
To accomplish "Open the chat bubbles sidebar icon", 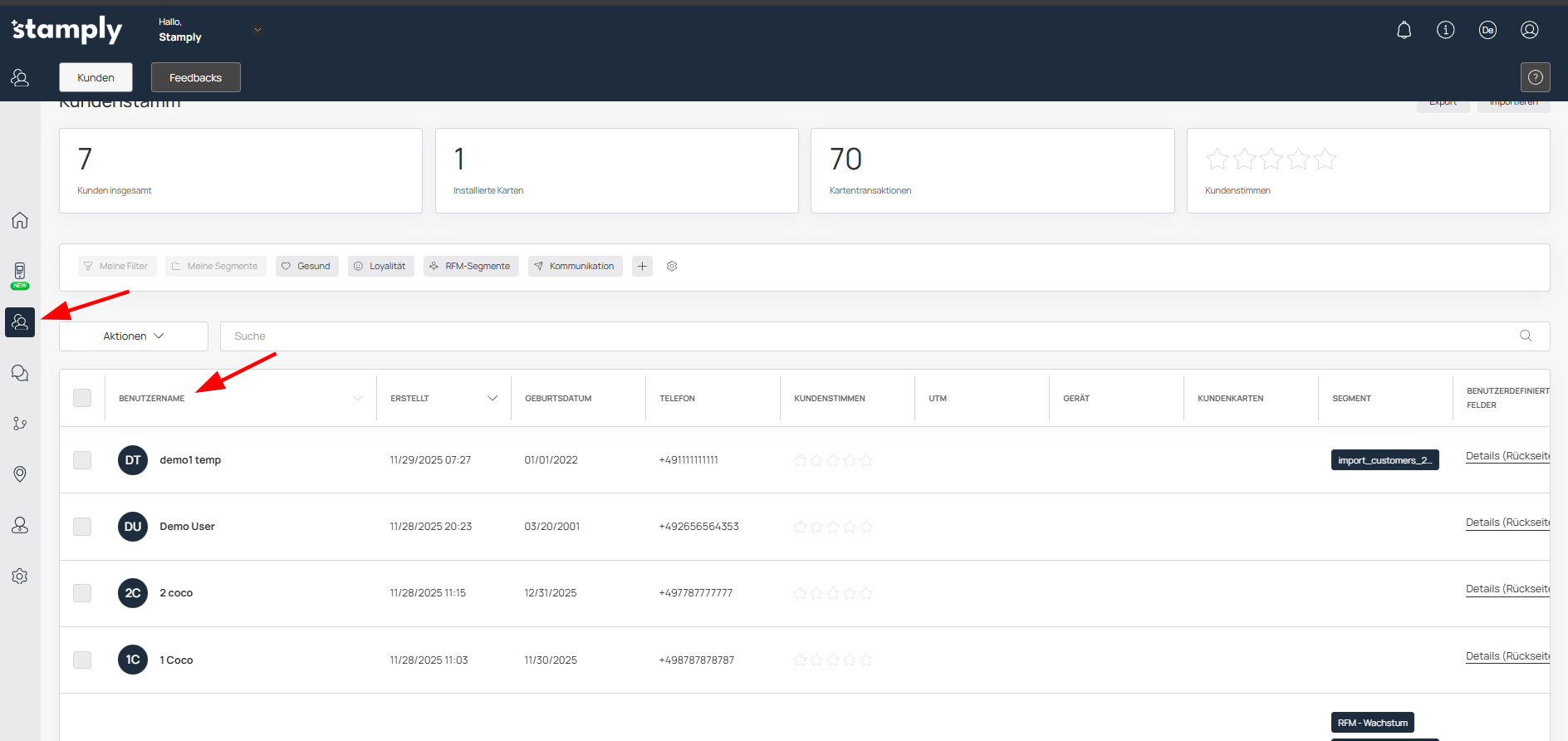I will [20, 373].
